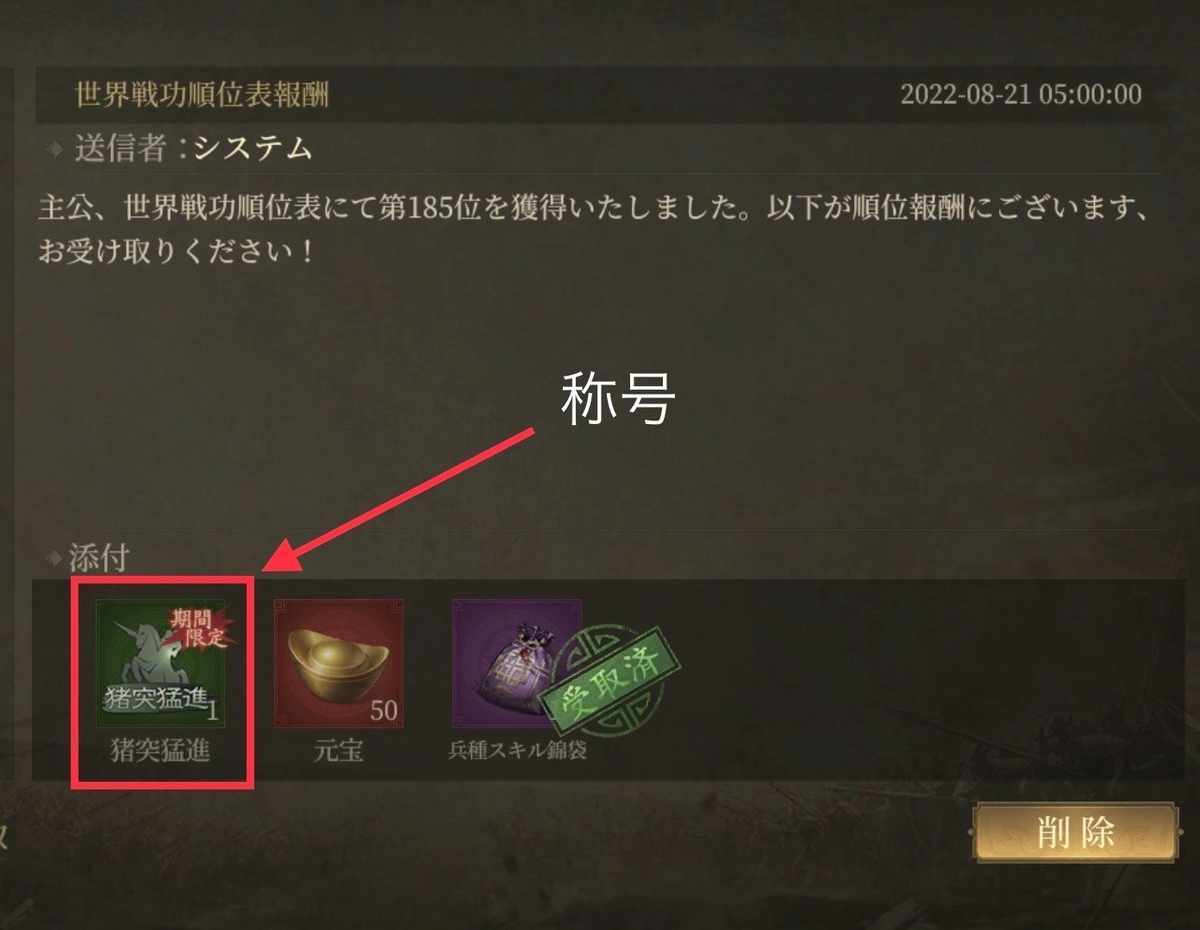Click the 削除 delete button
The width and height of the screenshot is (1200, 930).
[1075, 833]
